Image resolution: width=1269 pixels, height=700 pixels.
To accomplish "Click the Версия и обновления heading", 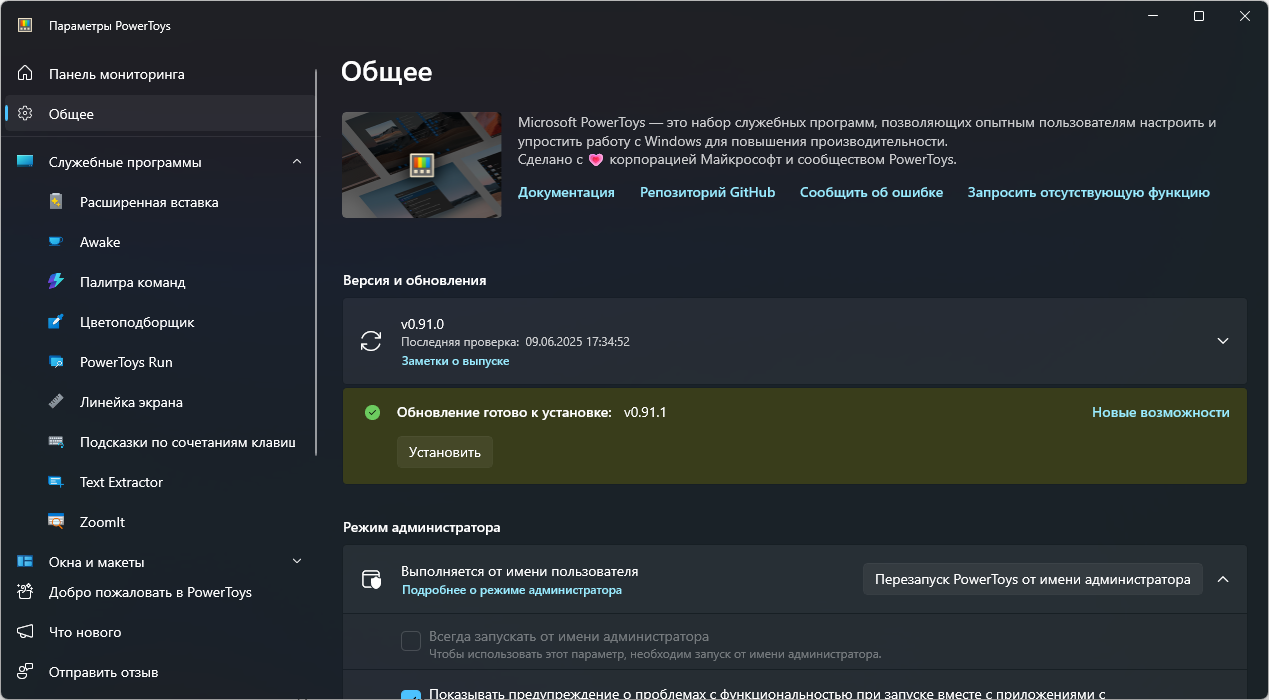I will (415, 281).
